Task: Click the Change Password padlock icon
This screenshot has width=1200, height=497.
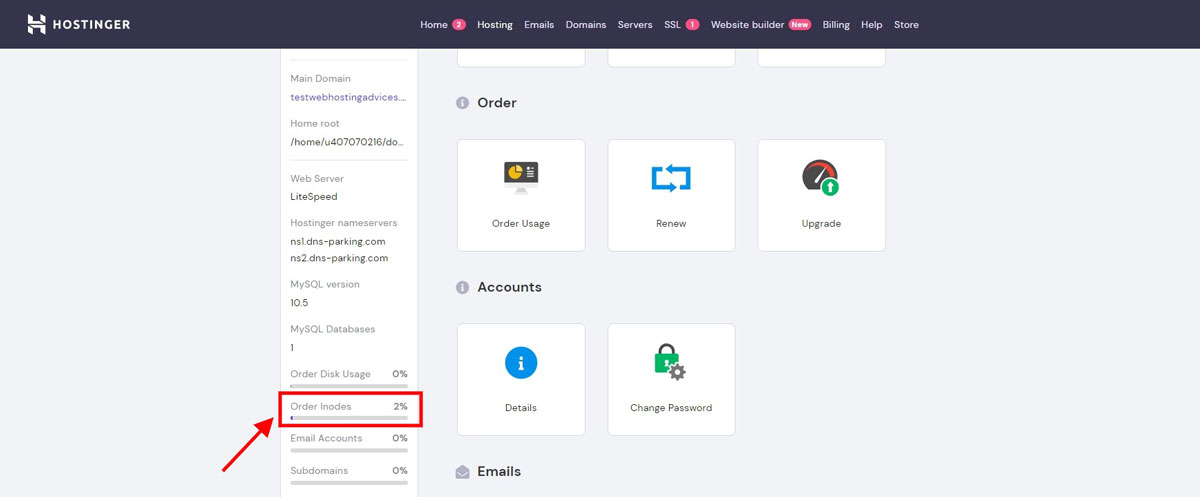Action: (x=671, y=362)
